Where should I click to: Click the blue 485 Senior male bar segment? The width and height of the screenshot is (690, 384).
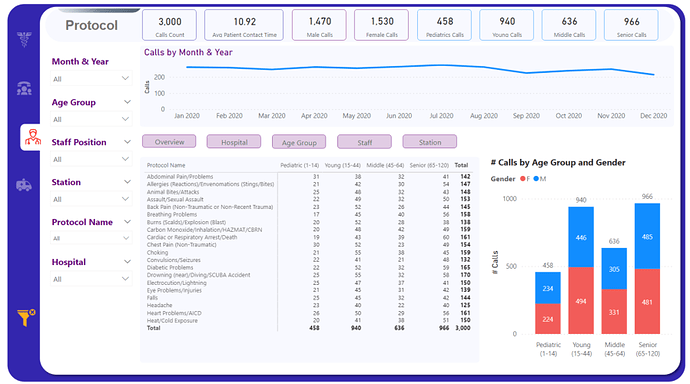(647, 236)
